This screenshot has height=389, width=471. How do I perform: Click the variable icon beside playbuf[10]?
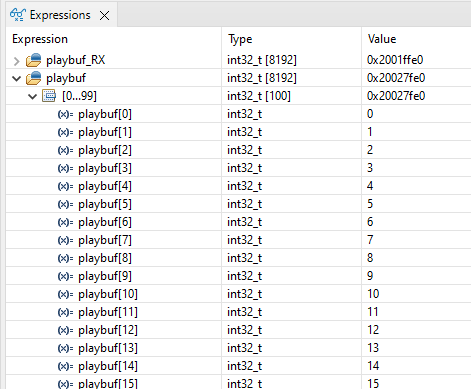[x=65, y=294]
